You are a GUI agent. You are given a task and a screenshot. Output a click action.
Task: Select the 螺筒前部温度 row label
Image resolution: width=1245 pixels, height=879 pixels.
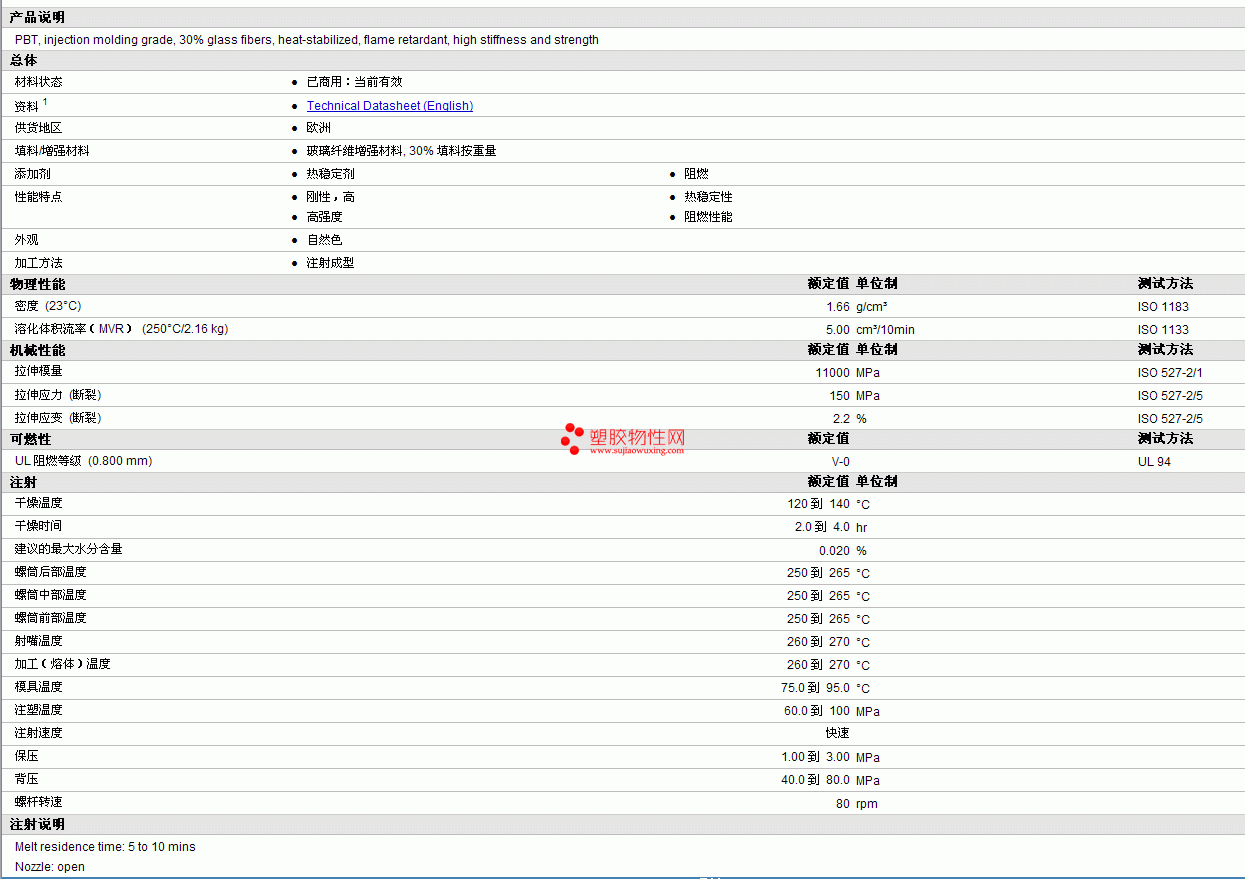point(50,618)
